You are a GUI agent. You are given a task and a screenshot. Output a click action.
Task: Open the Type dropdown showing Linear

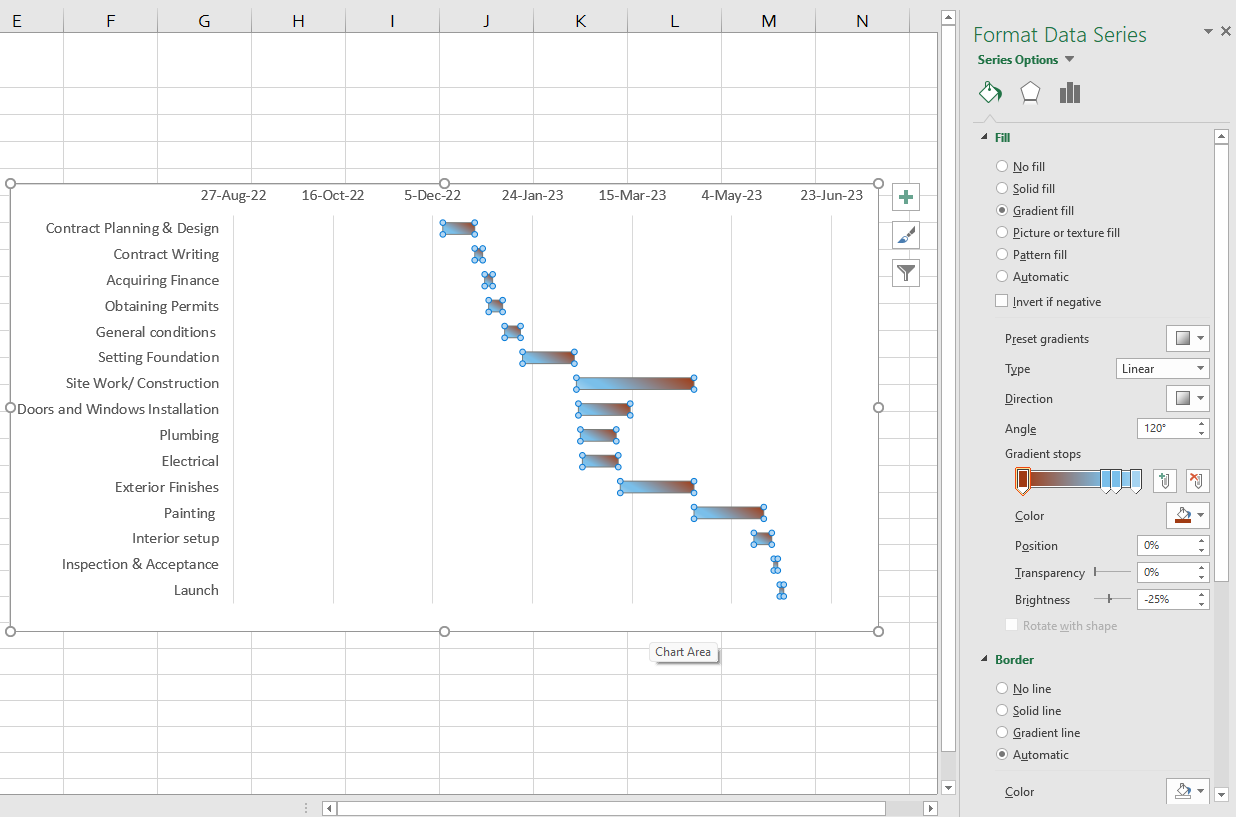(x=1162, y=369)
